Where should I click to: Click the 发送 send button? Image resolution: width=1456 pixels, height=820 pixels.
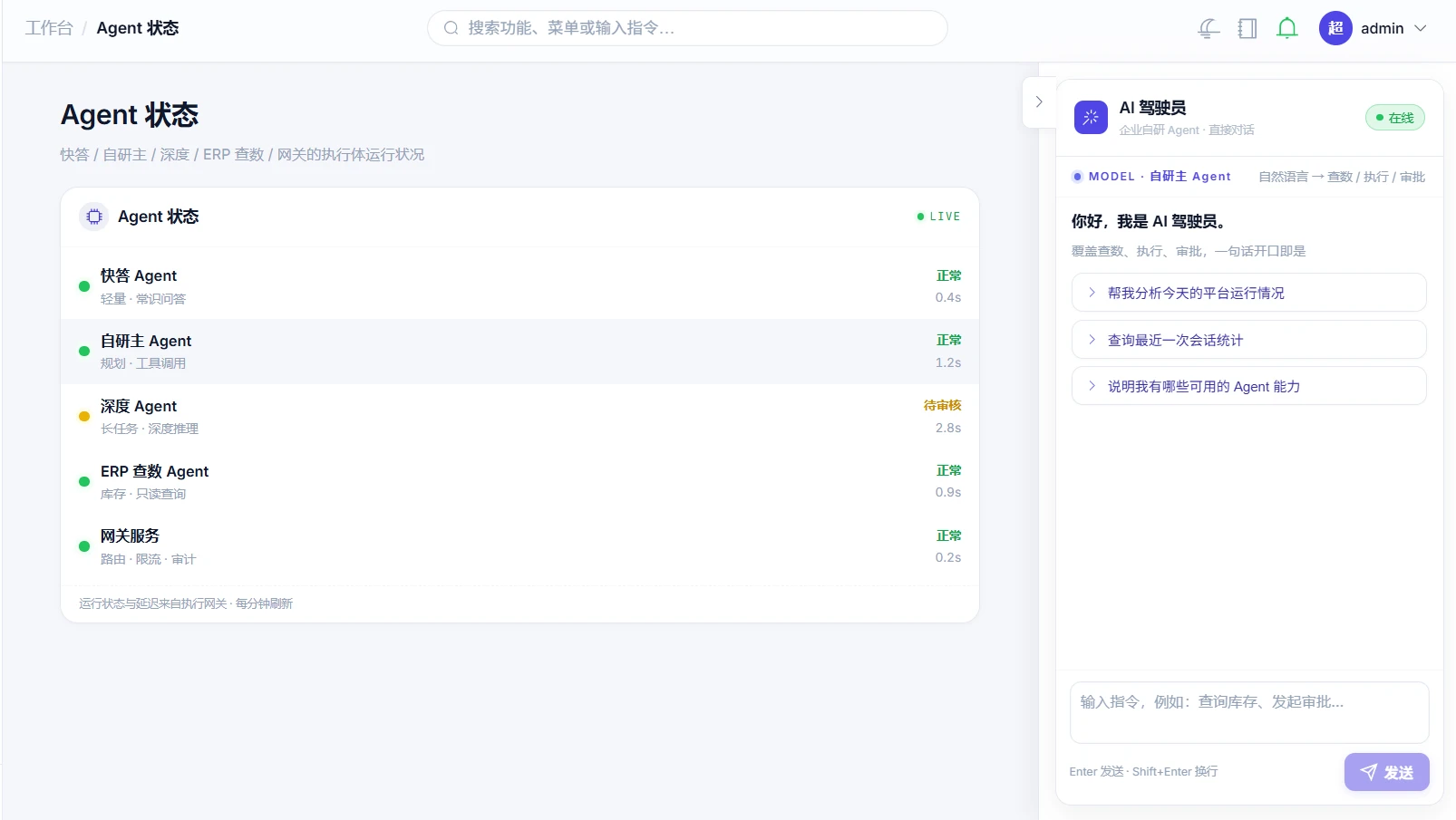1386,772
